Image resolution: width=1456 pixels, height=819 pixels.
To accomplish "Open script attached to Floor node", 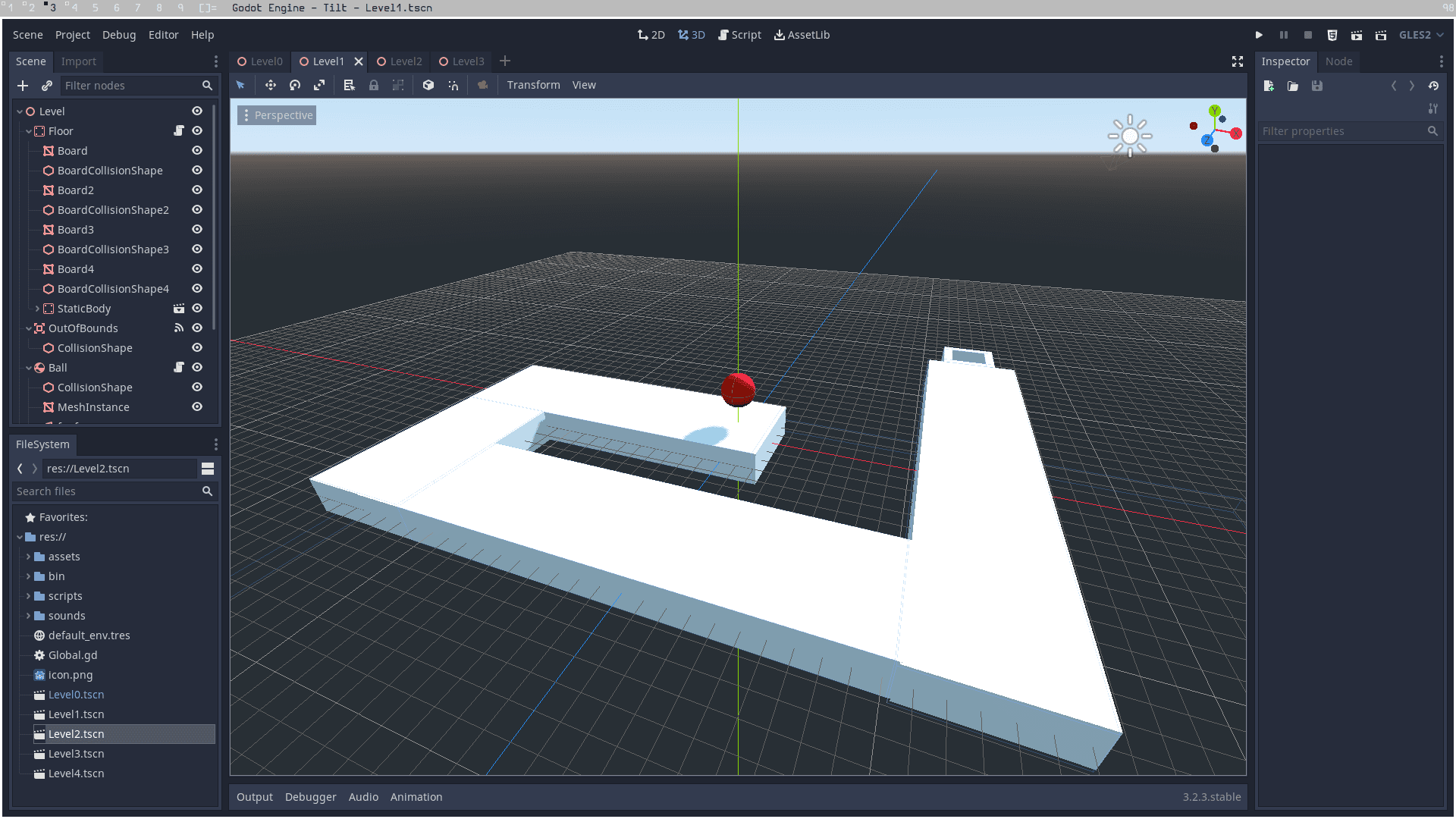I will [179, 131].
